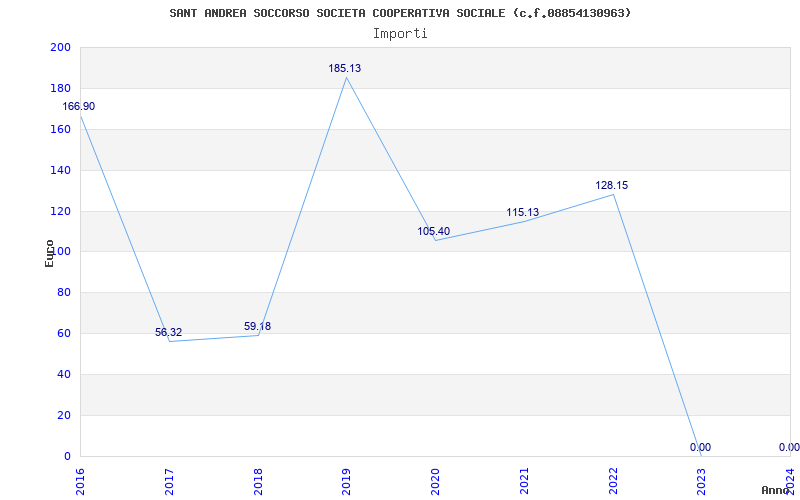
Task: Click the 160 y-axis tick label
Action: (x=60, y=129)
